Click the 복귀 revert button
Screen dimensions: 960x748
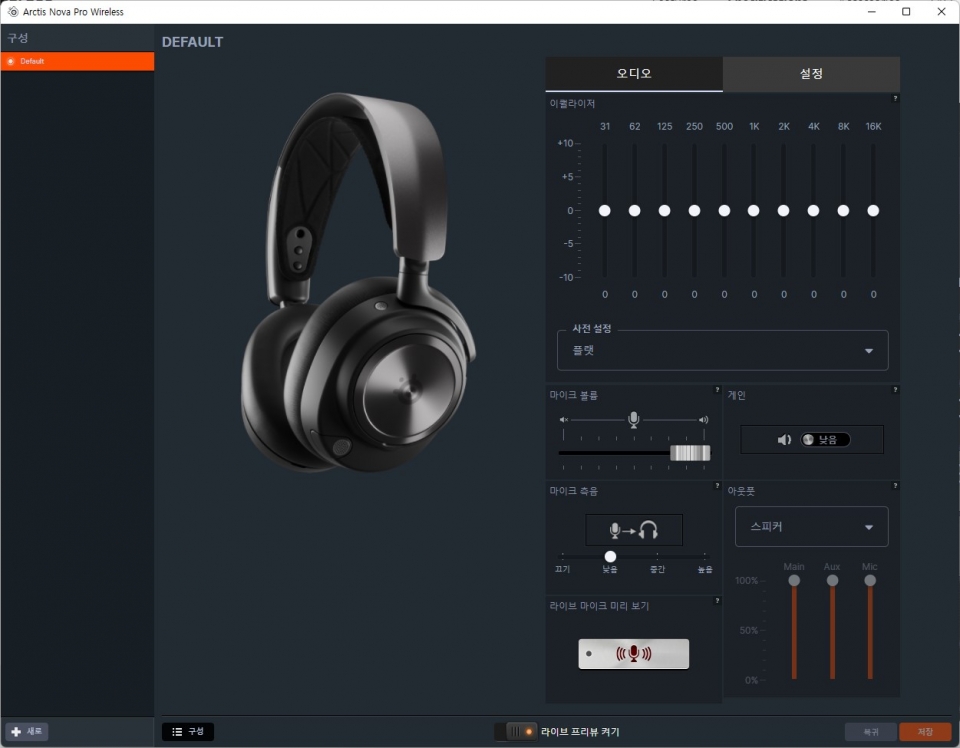871,731
